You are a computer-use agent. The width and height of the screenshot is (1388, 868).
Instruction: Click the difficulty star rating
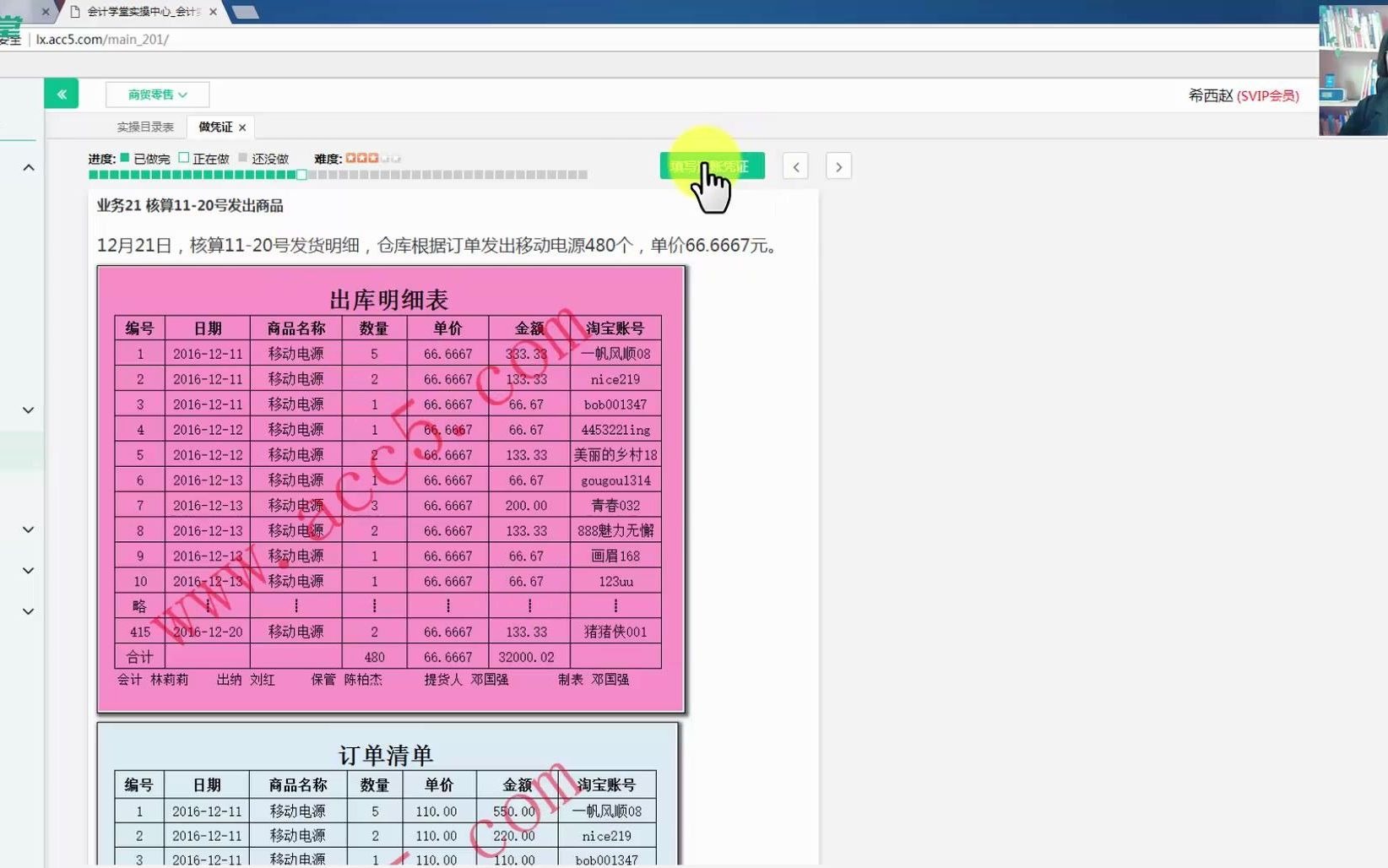click(372, 158)
